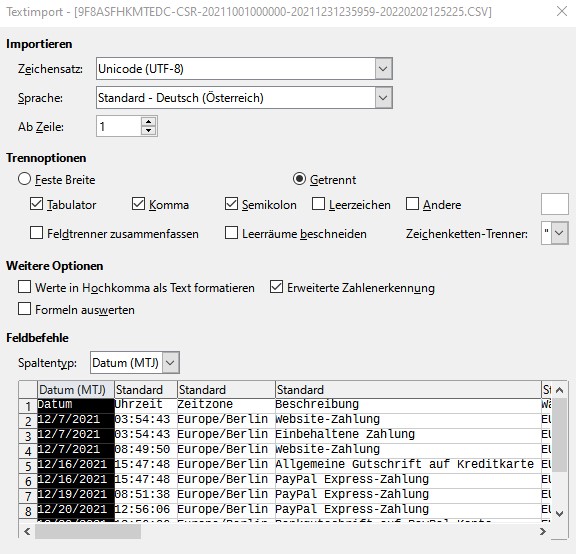The image size is (576, 554).
Task: Uncheck the Tabulator separator checkbox
Action: coord(36,204)
